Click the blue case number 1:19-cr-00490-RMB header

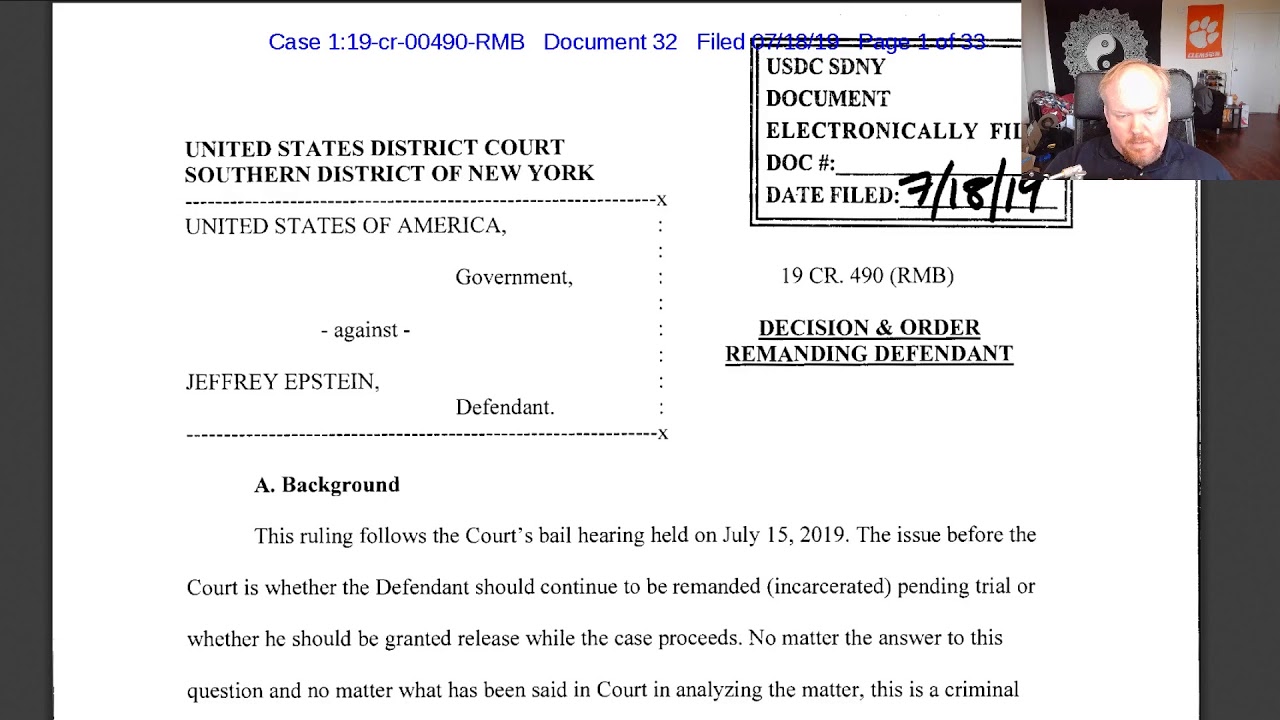point(396,42)
